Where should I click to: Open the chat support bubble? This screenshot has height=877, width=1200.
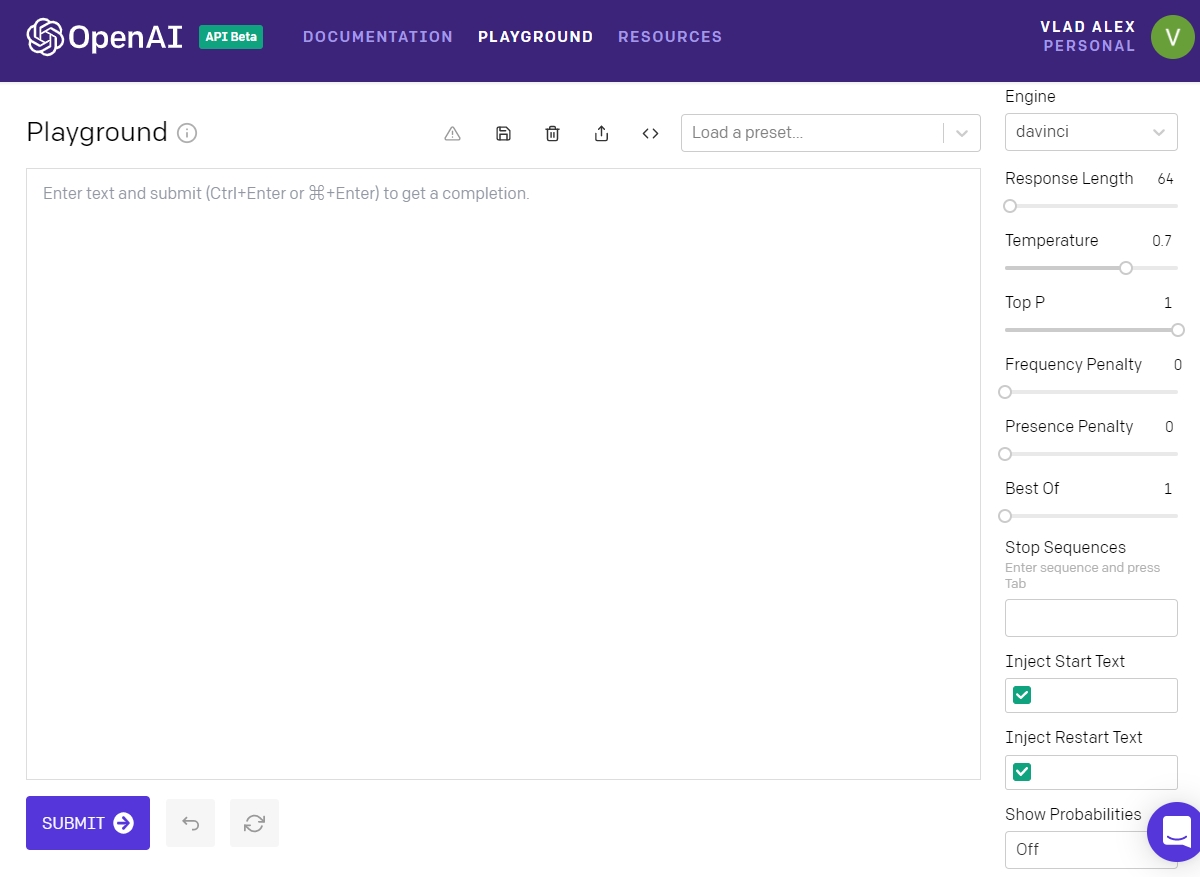click(x=1176, y=831)
